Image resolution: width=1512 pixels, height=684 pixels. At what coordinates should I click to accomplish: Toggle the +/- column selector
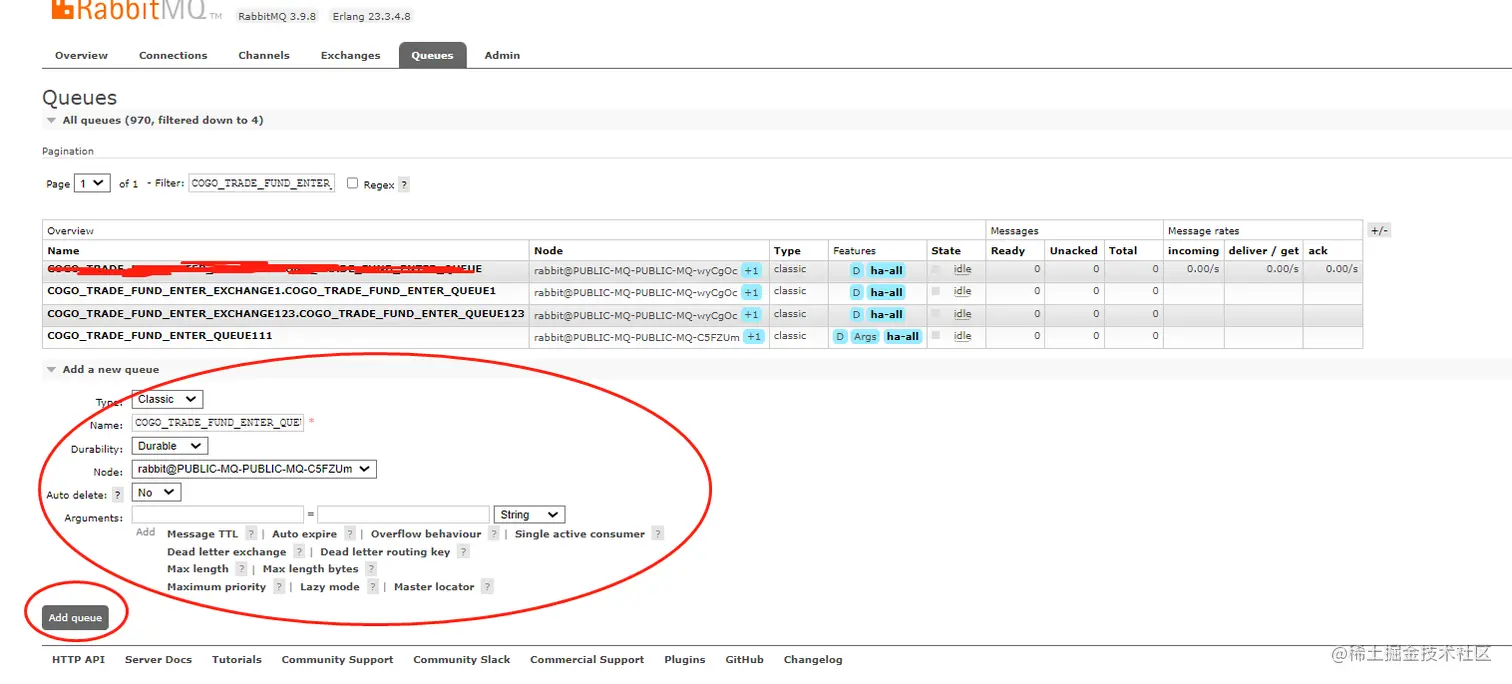point(1379,231)
